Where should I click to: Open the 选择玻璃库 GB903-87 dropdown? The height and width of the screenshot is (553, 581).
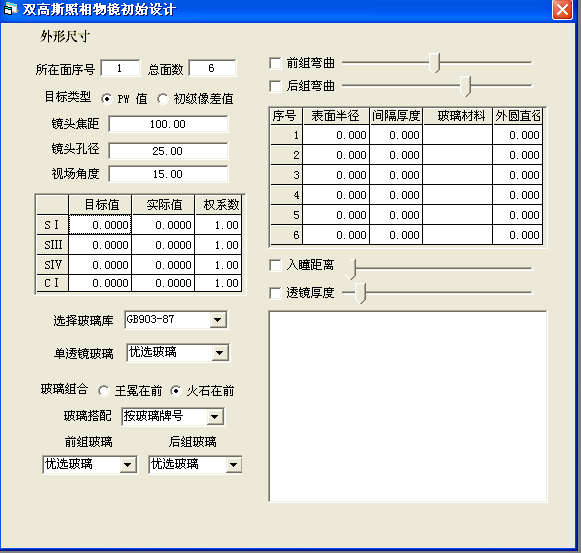[x=218, y=320]
